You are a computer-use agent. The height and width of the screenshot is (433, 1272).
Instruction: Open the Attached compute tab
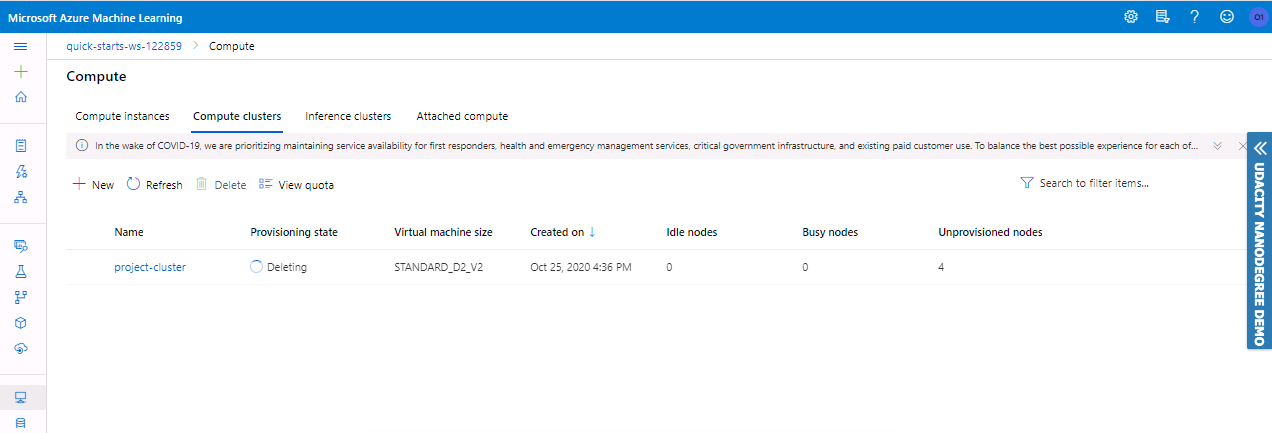click(462, 116)
